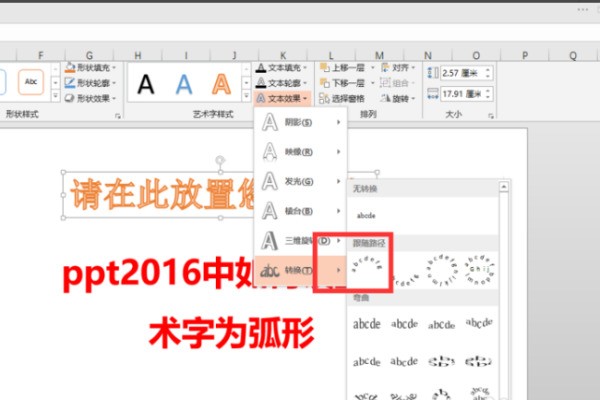This screenshot has height=400, width=600.
Task: Click the 上移一层 bring forward icon
Action: 324,68
